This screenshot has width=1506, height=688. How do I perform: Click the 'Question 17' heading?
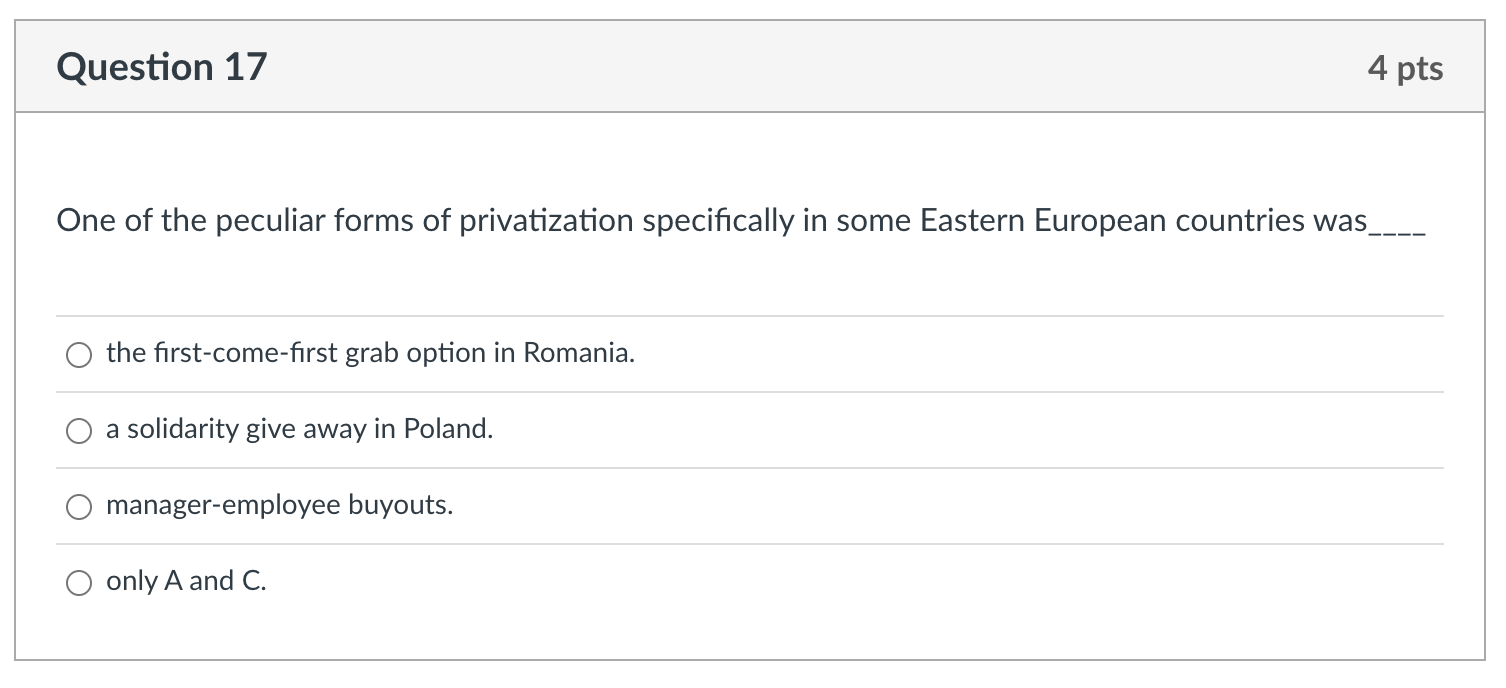[x=162, y=67]
